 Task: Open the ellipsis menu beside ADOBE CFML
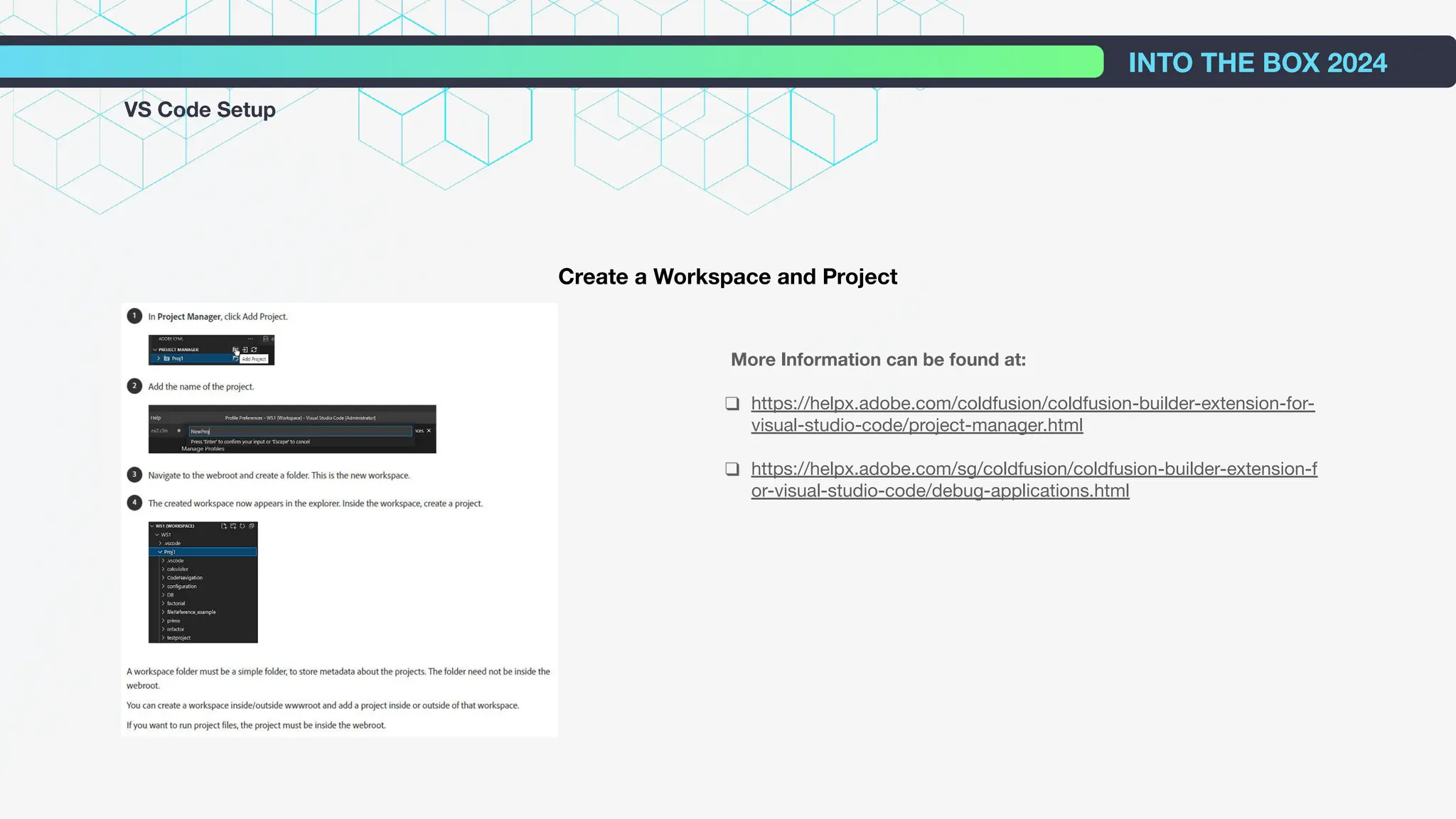pyautogui.click(x=250, y=339)
